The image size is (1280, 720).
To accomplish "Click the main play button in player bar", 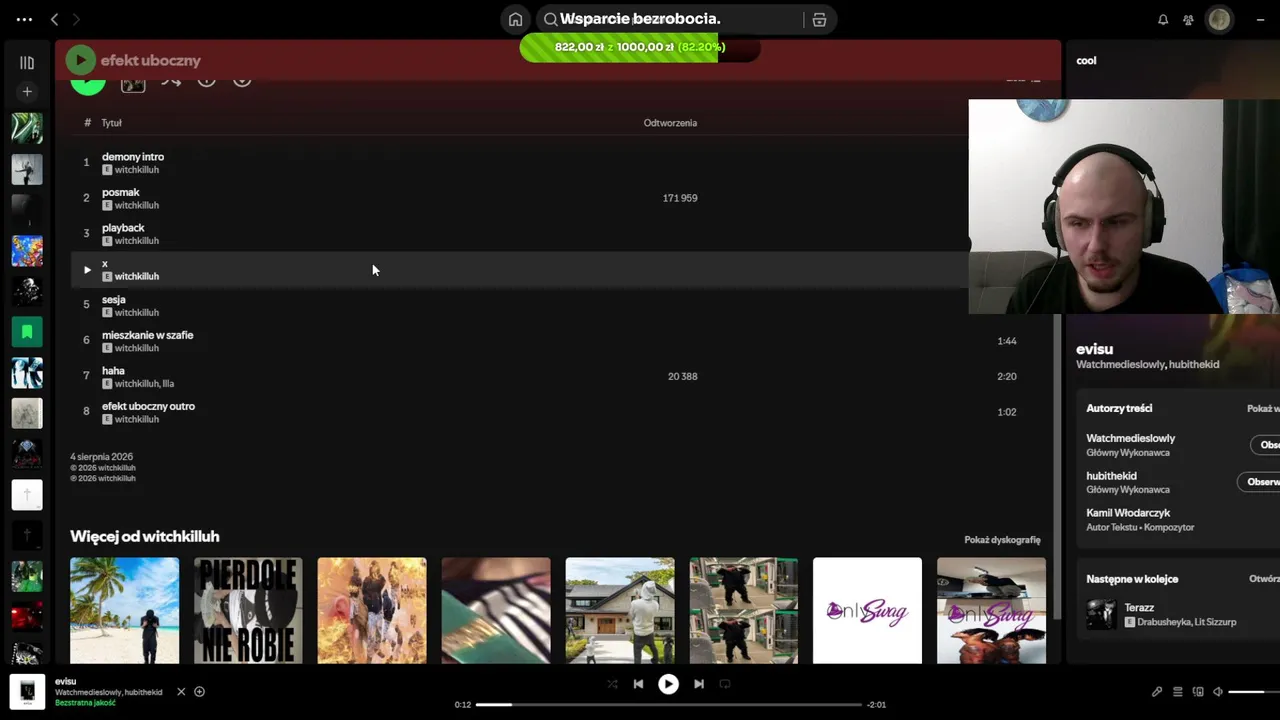I will click(x=668, y=684).
